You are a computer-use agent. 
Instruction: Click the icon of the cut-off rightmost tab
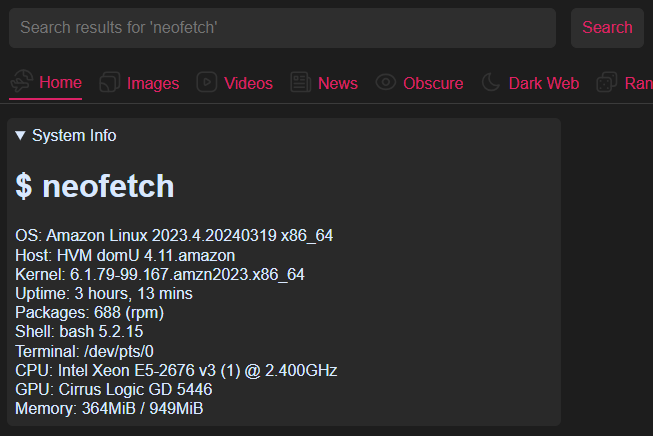click(x=606, y=83)
